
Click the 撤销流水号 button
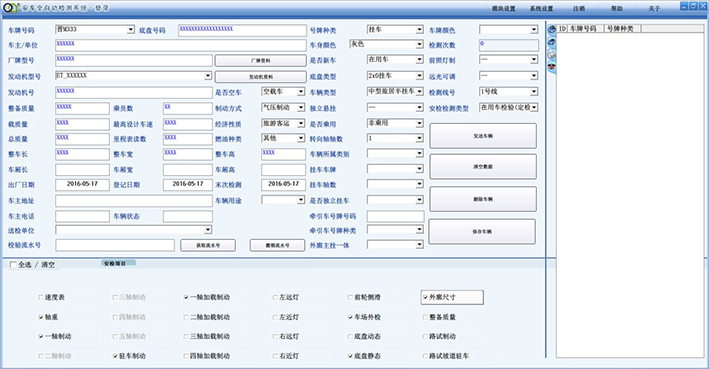pyautogui.click(x=277, y=245)
